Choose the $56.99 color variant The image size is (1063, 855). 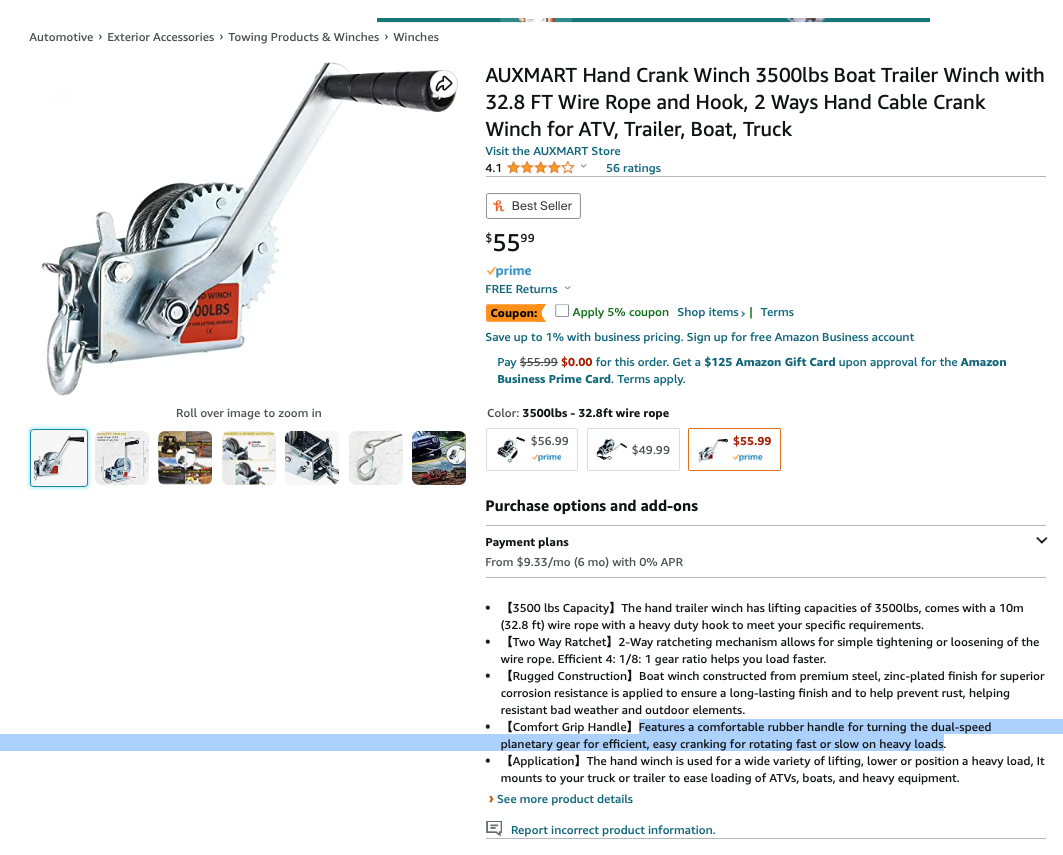point(532,449)
